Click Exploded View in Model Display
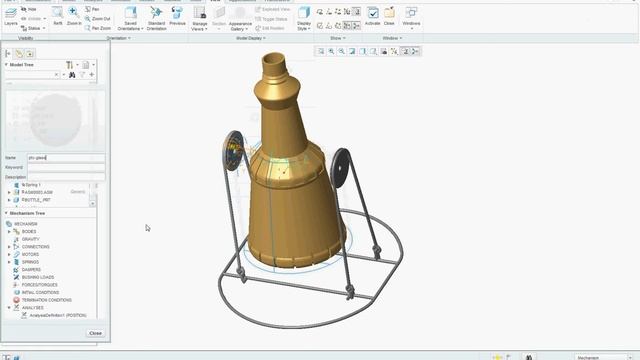640x360 pixels. [273, 9]
